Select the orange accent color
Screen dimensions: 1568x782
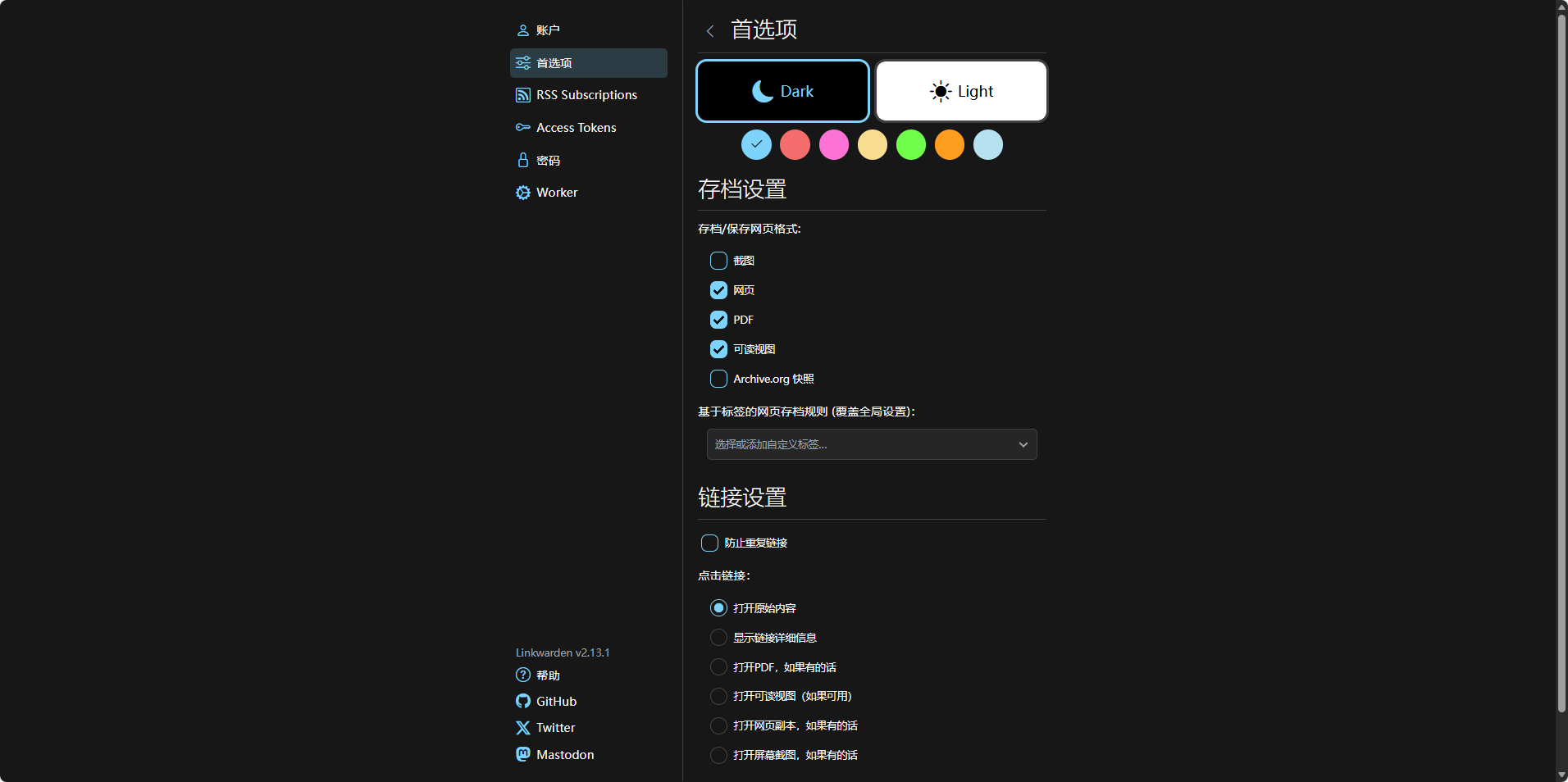[x=949, y=145]
